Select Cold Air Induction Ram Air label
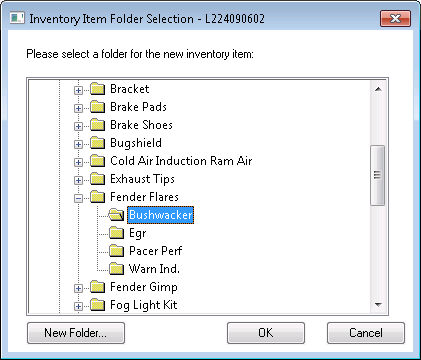 click(x=181, y=161)
